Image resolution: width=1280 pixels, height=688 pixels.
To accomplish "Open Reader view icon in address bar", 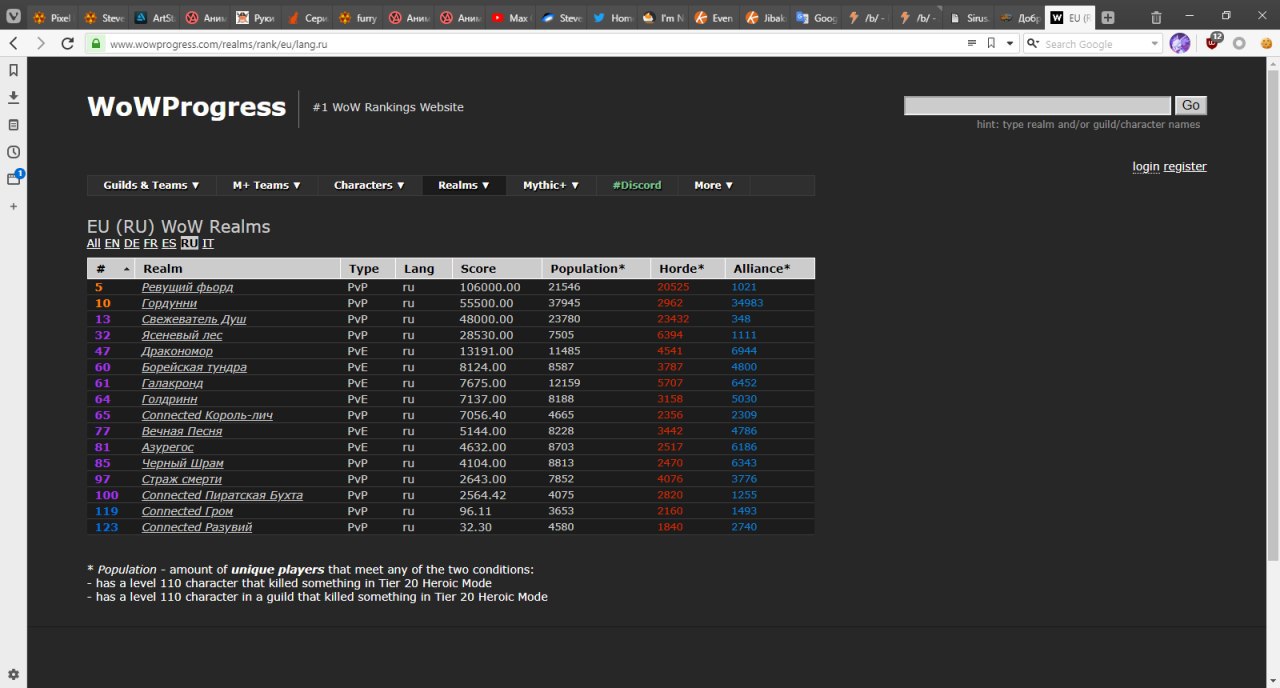I will pos(972,44).
